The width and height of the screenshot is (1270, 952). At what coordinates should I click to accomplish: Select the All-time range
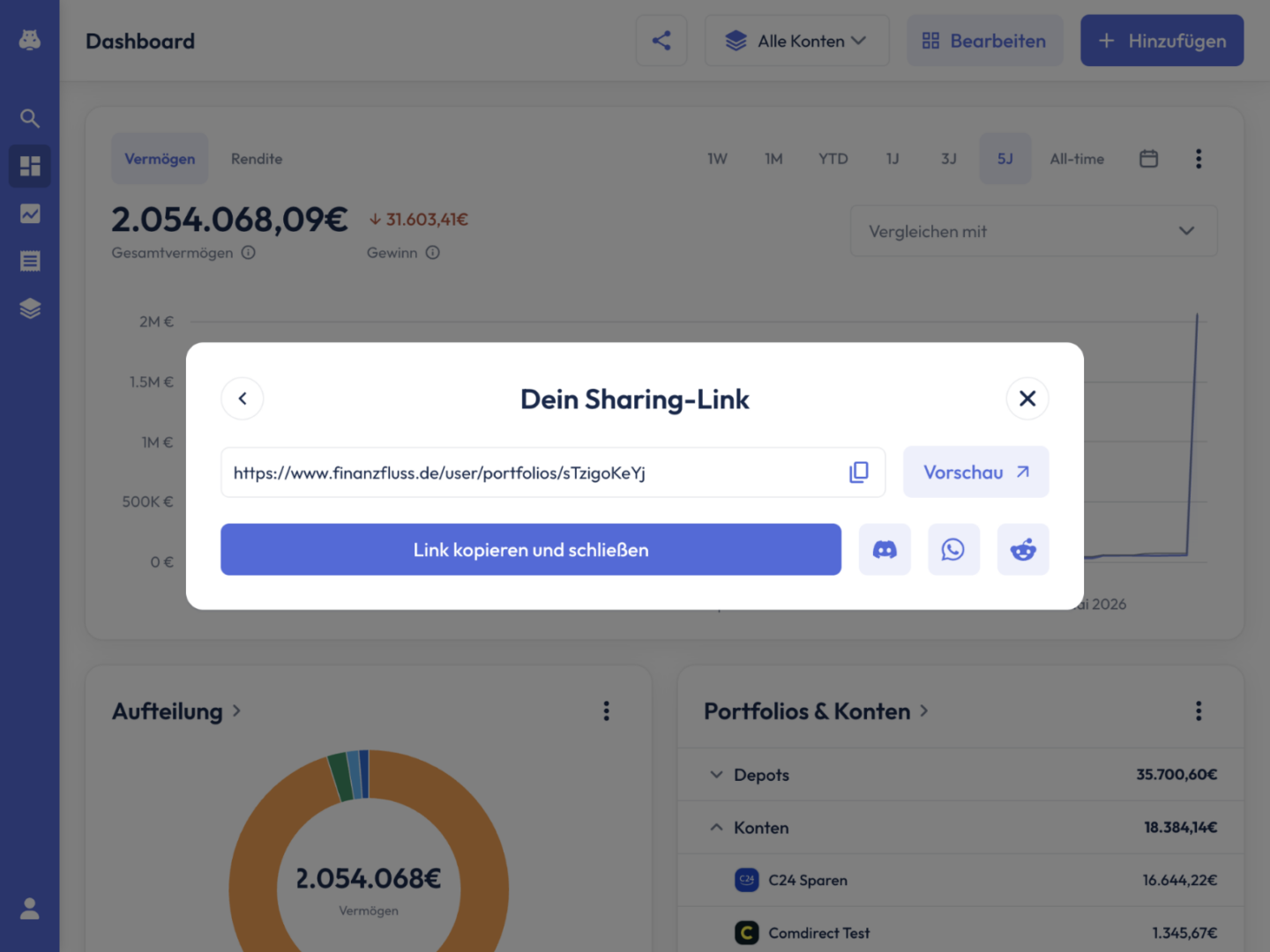click(x=1077, y=159)
